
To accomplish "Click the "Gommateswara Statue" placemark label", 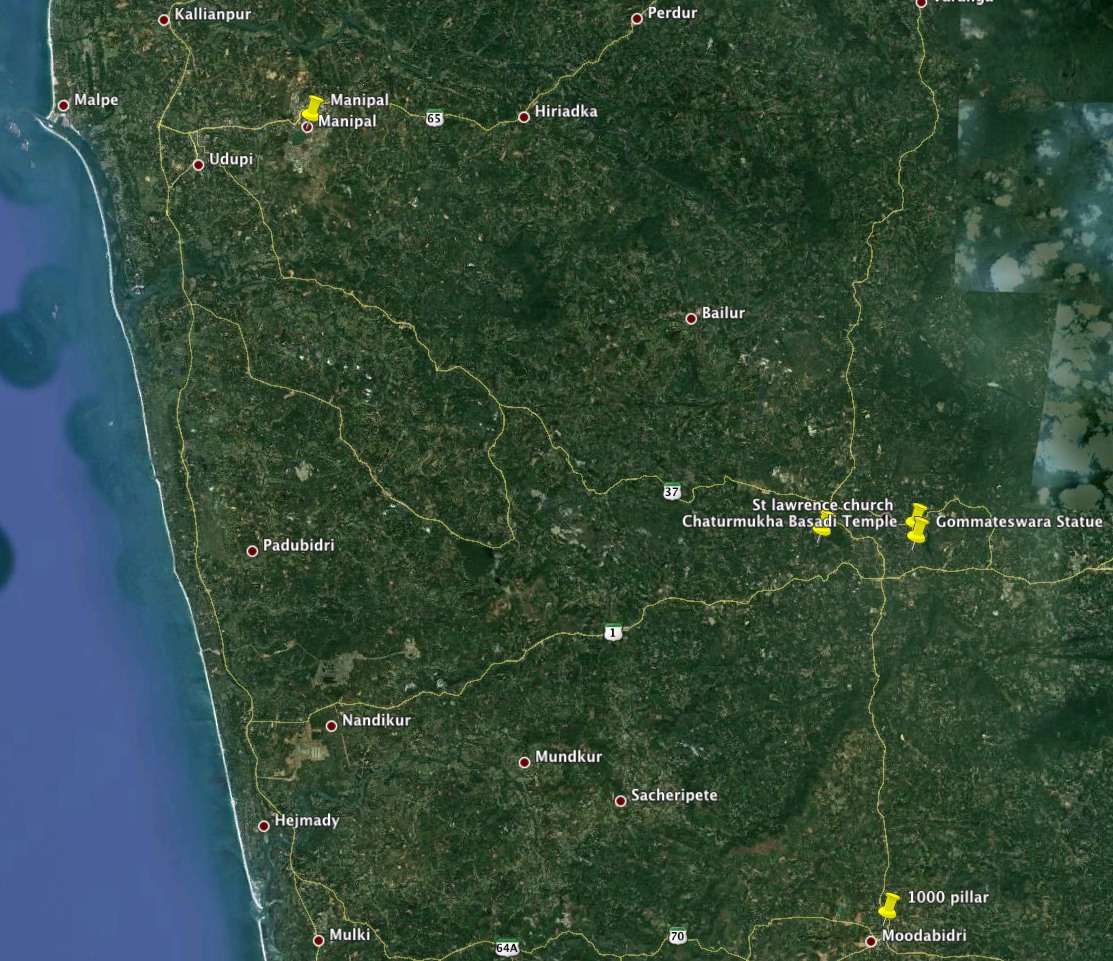I will [x=1019, y=522].
